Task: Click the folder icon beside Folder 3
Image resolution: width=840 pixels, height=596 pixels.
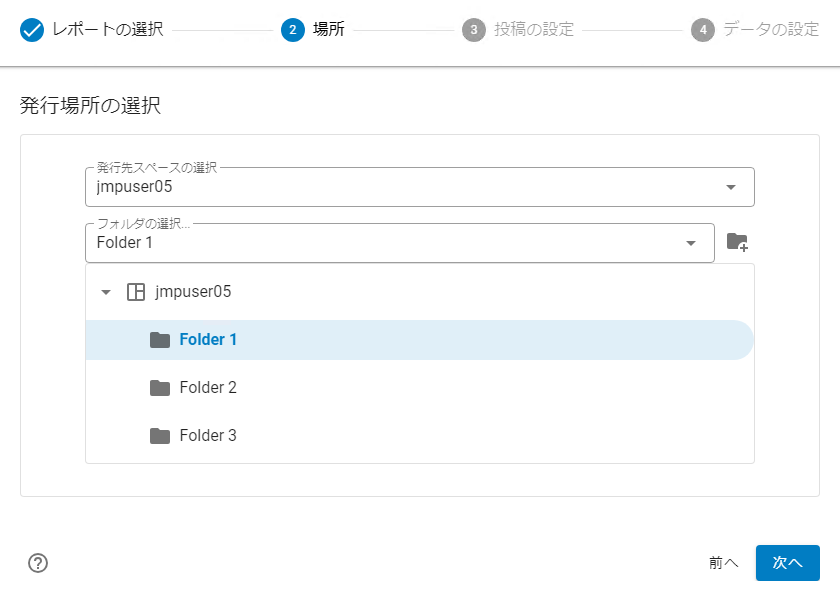Action: pyautogui.click(x=161, y=435)
